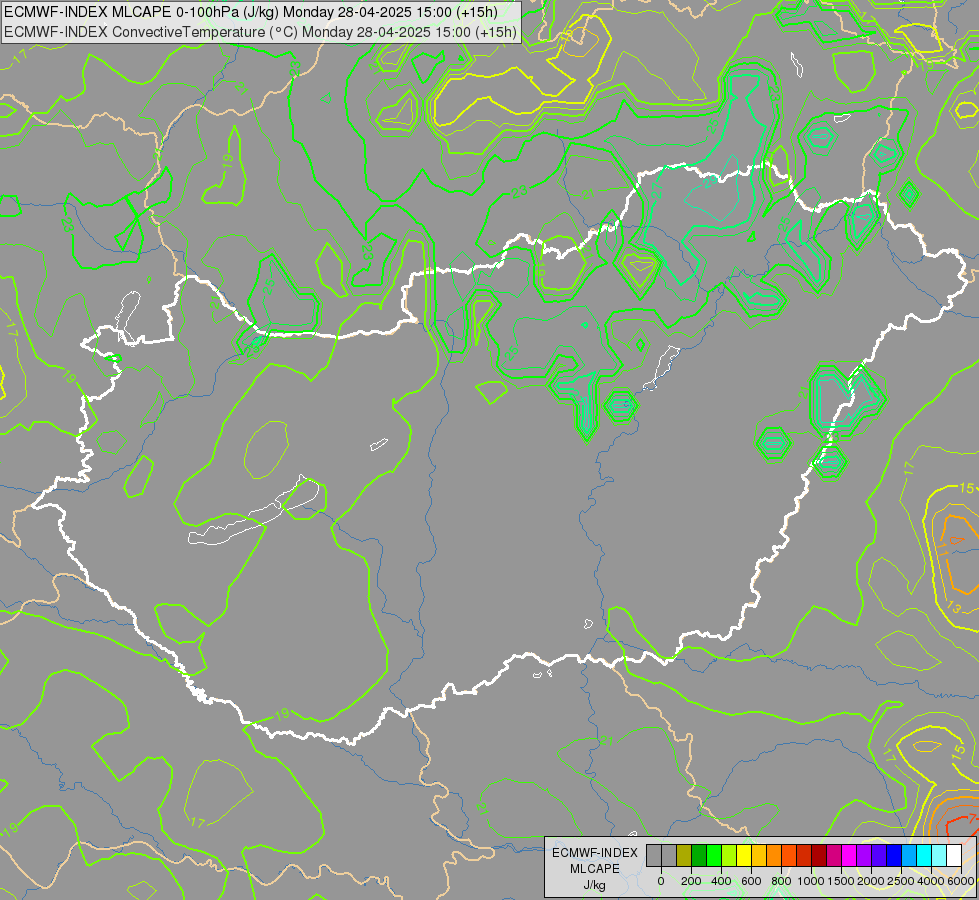Select the white swatch in the legend
The image size is (979, 900).
click(x=954, y=855)
